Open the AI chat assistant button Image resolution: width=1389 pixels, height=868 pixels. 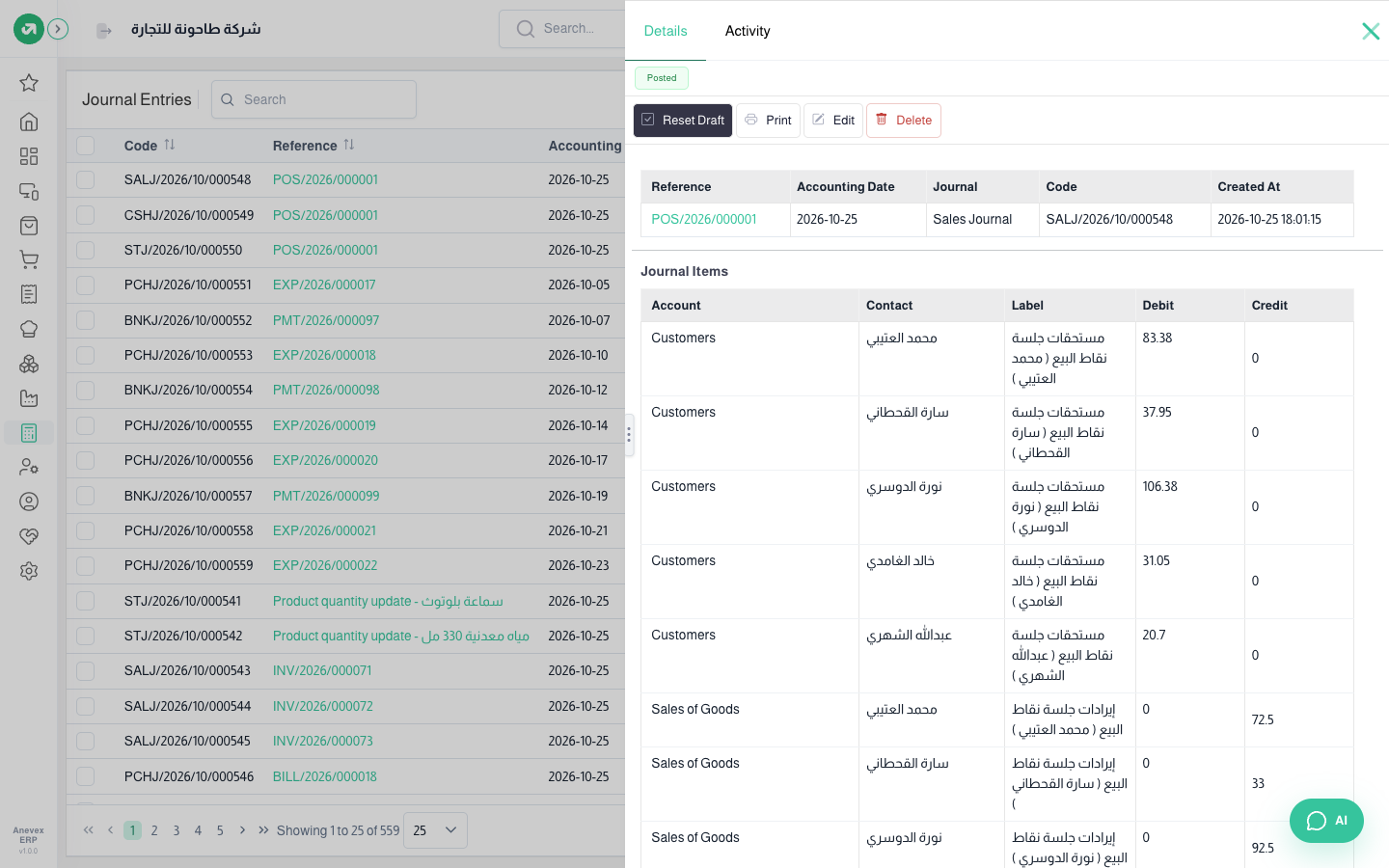coord(1326,821)
